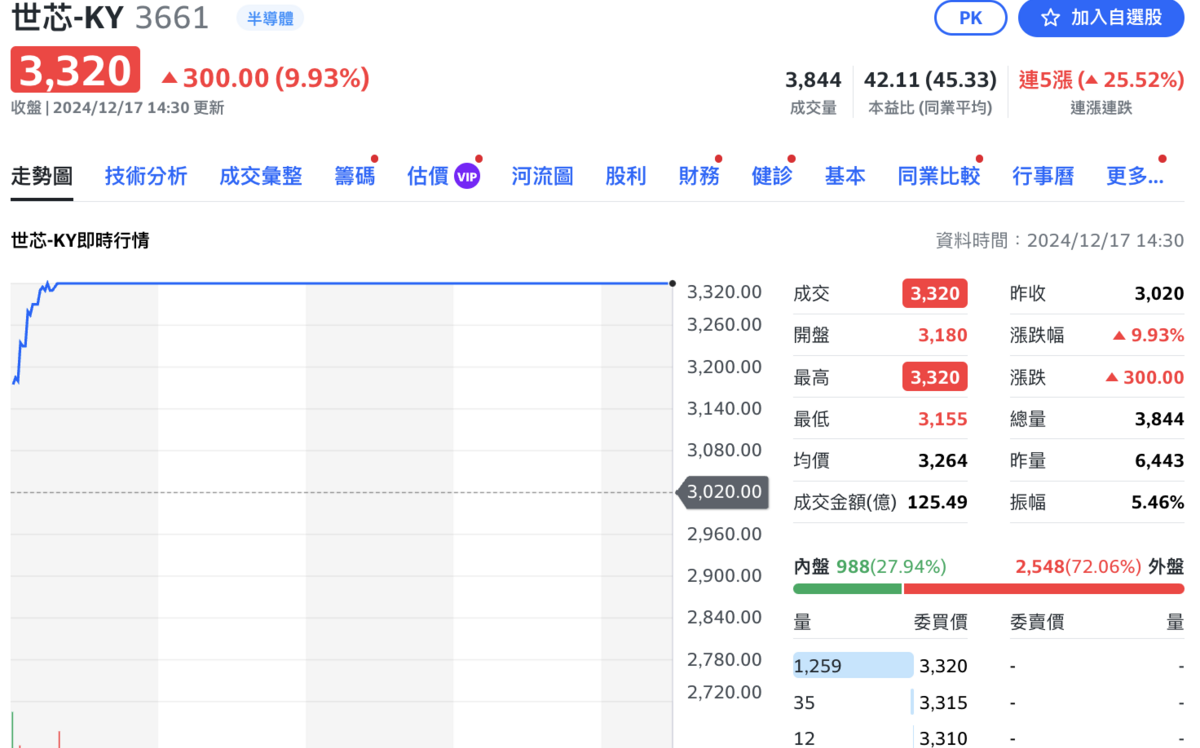Select the 半導體 industry tag
Viewport: 1200px width, 748px height.
click(269, 17)
